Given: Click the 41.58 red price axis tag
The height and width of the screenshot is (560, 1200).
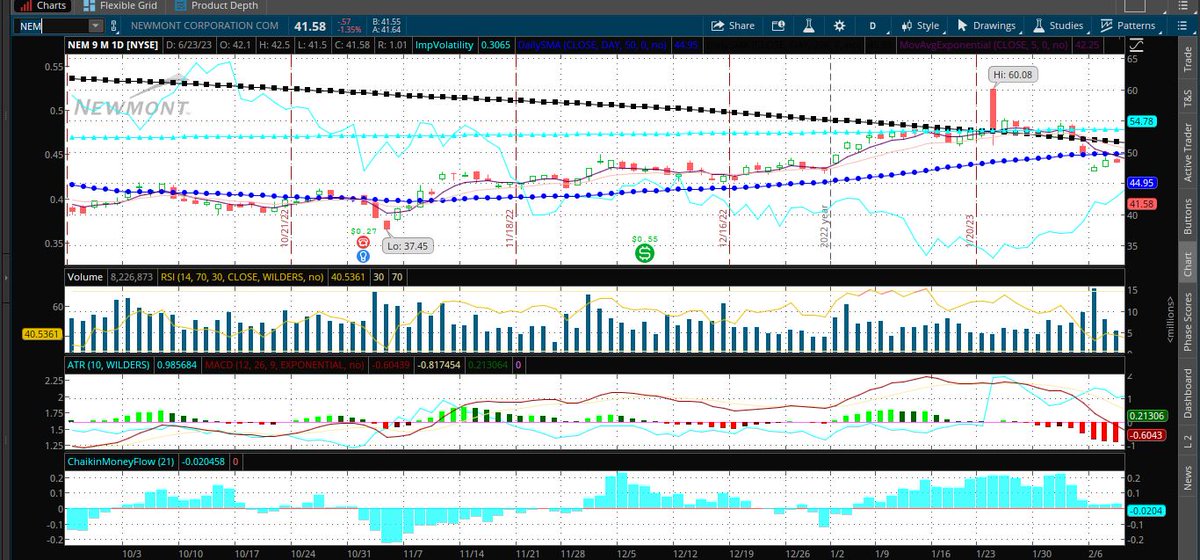Looking at the screenshot, I should point(1141,204).
